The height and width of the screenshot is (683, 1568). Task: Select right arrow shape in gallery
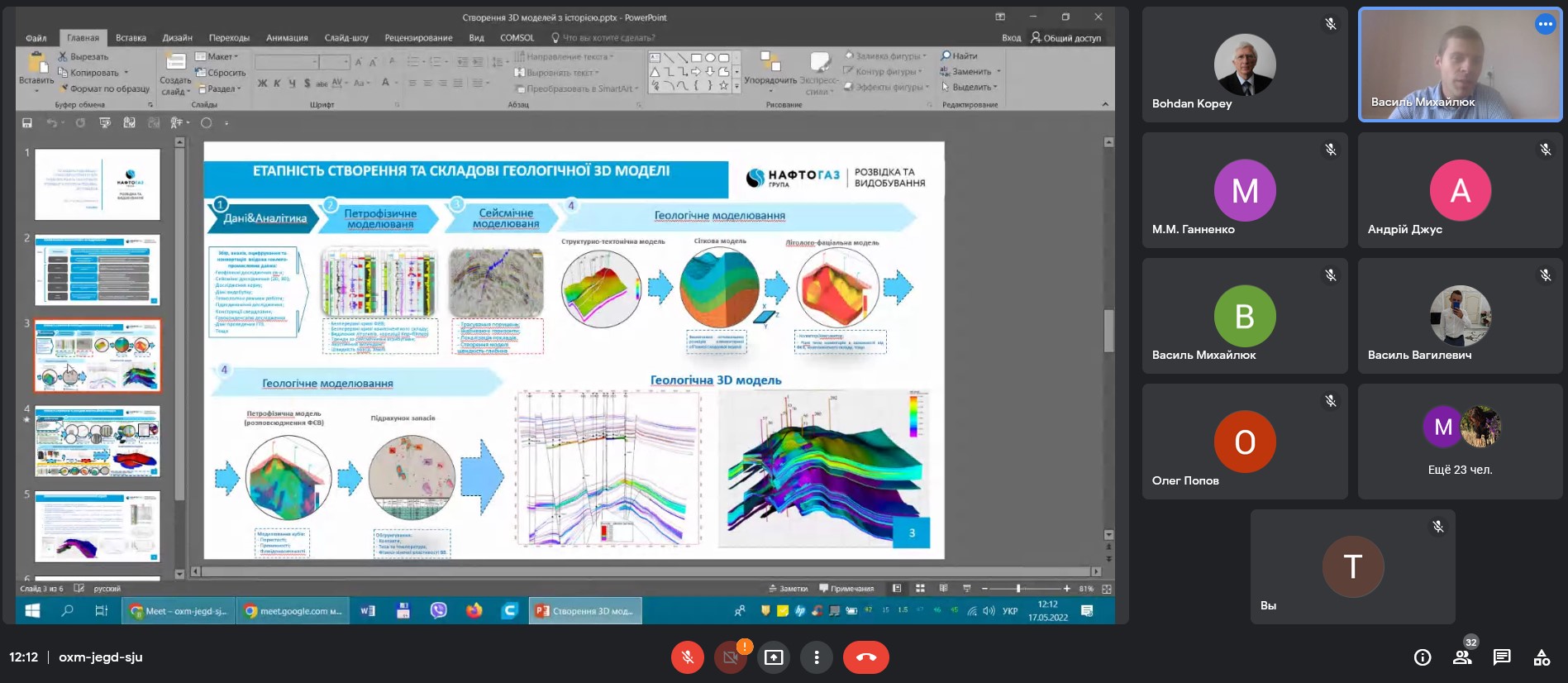(696, 72)
